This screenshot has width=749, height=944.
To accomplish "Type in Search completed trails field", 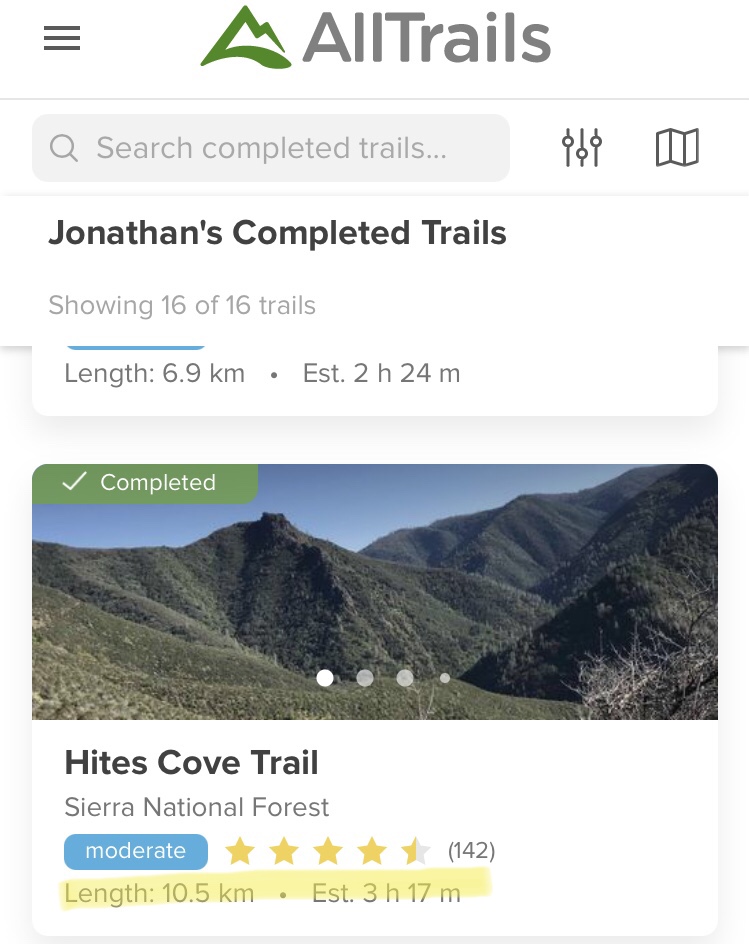I will pyautogui.click(x=290, y=149).
